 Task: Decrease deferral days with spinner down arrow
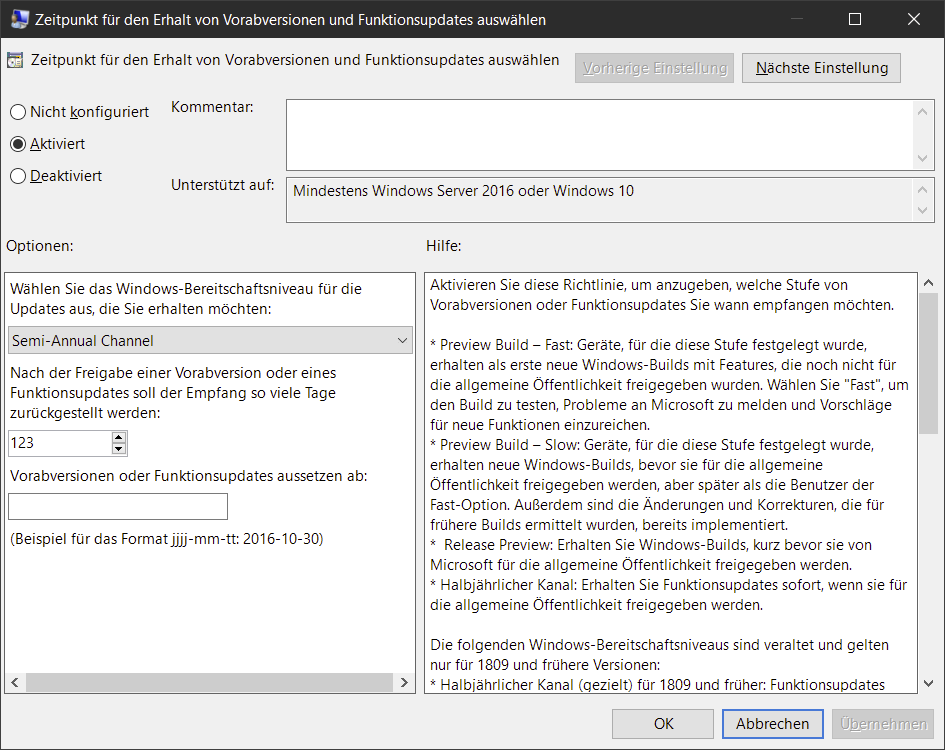point(119,449)
